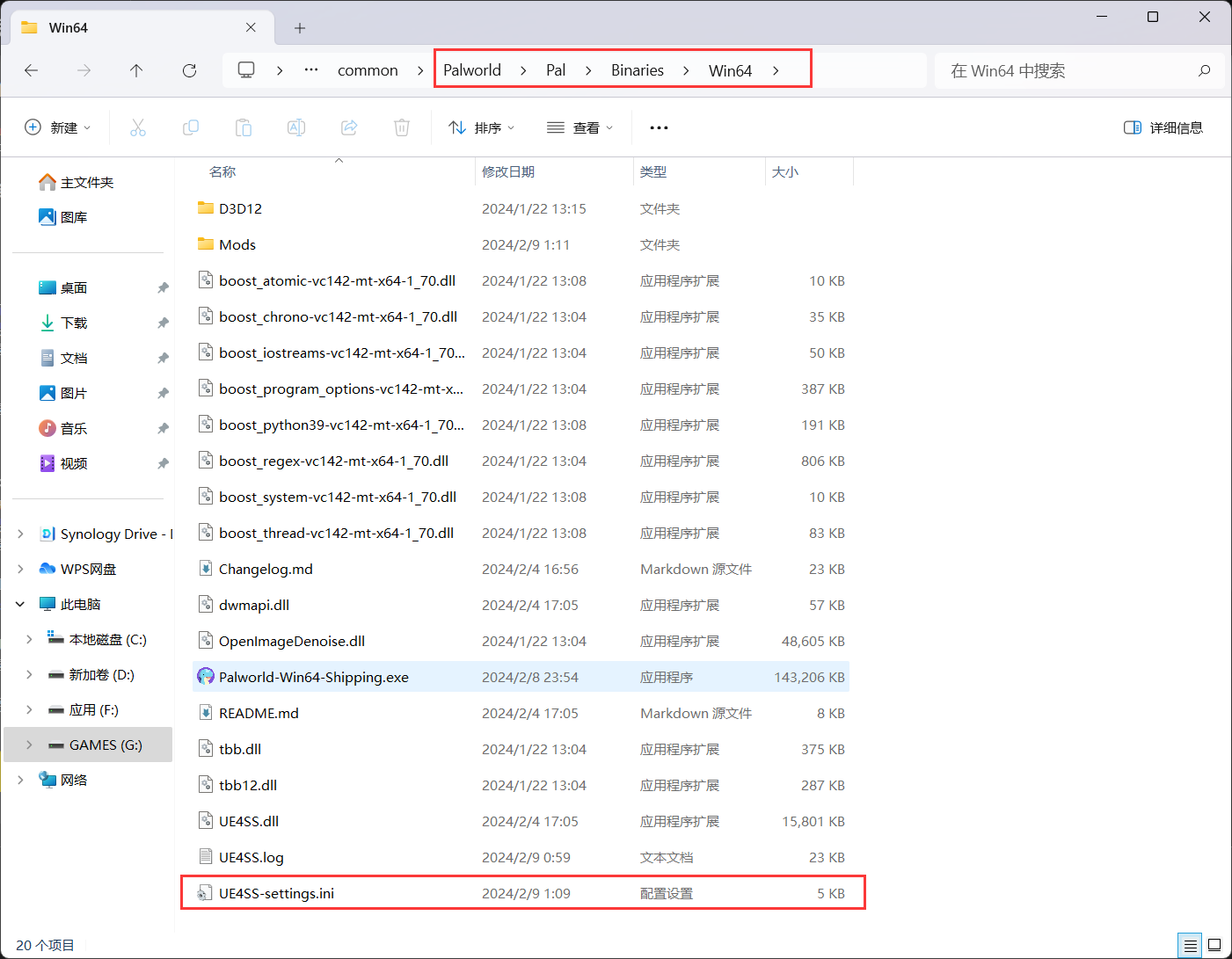Viewport: 1232px width, 959px height.
Task: Open the 新建 new item dropdown
Action: click(x=58, y=127)
